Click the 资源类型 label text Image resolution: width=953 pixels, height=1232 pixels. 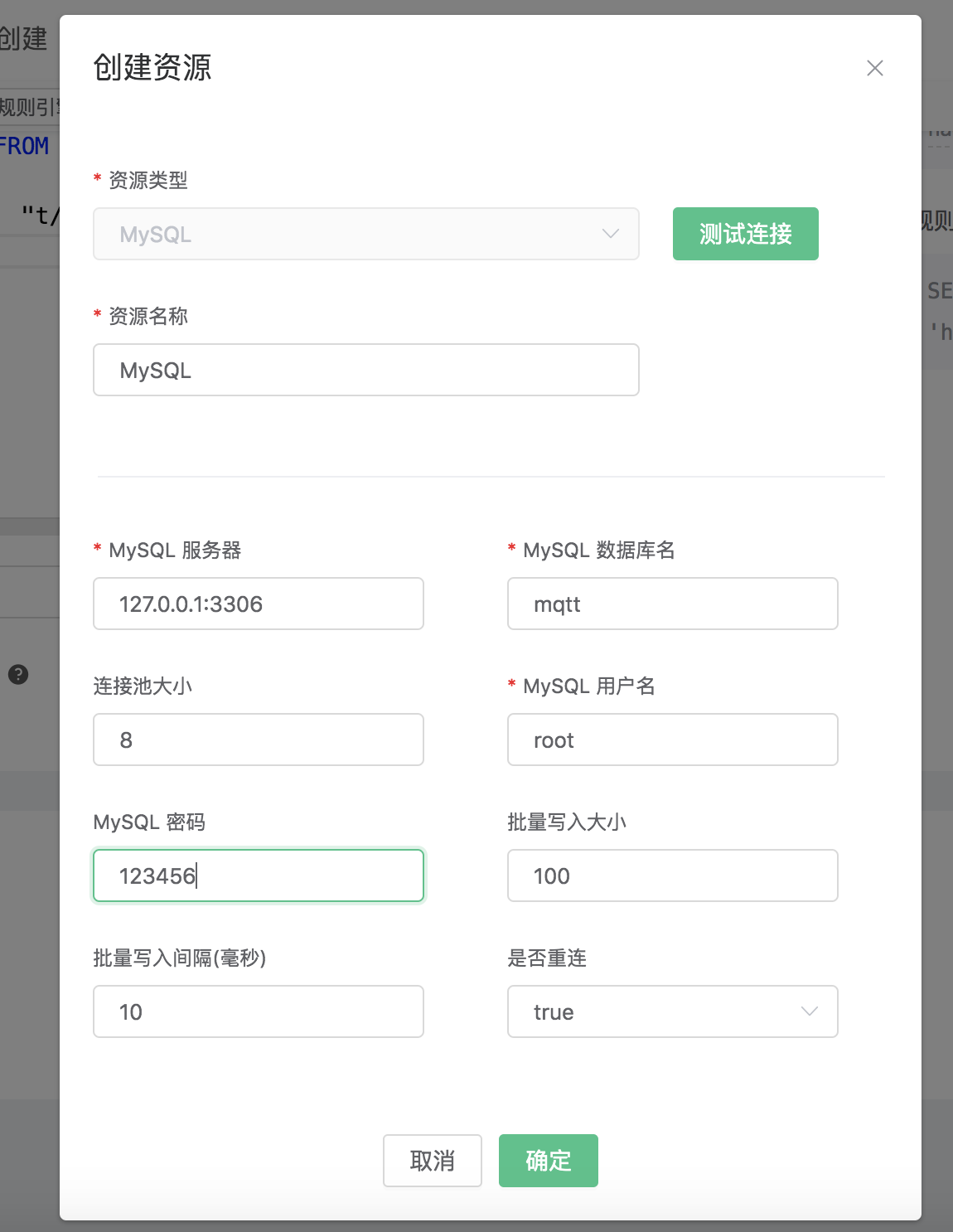click(x=148, y=180)
